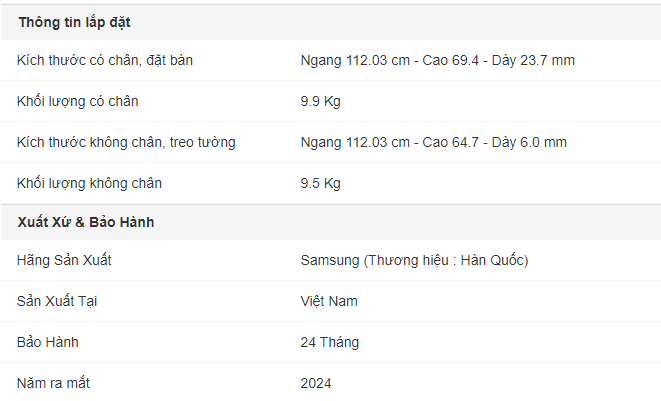Select the 'Việt Nam' origin value
The width and height of the screenshot is (661, 401).
pos(329,301)
